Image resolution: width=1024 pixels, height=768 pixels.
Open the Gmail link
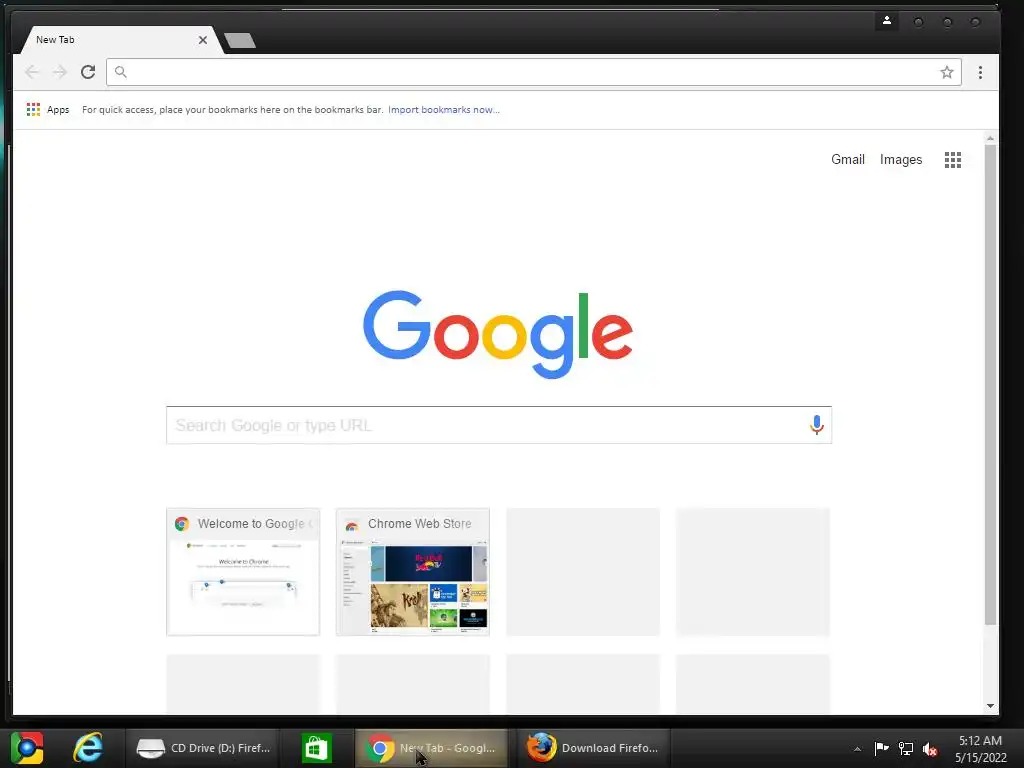[x=848, y=160]
